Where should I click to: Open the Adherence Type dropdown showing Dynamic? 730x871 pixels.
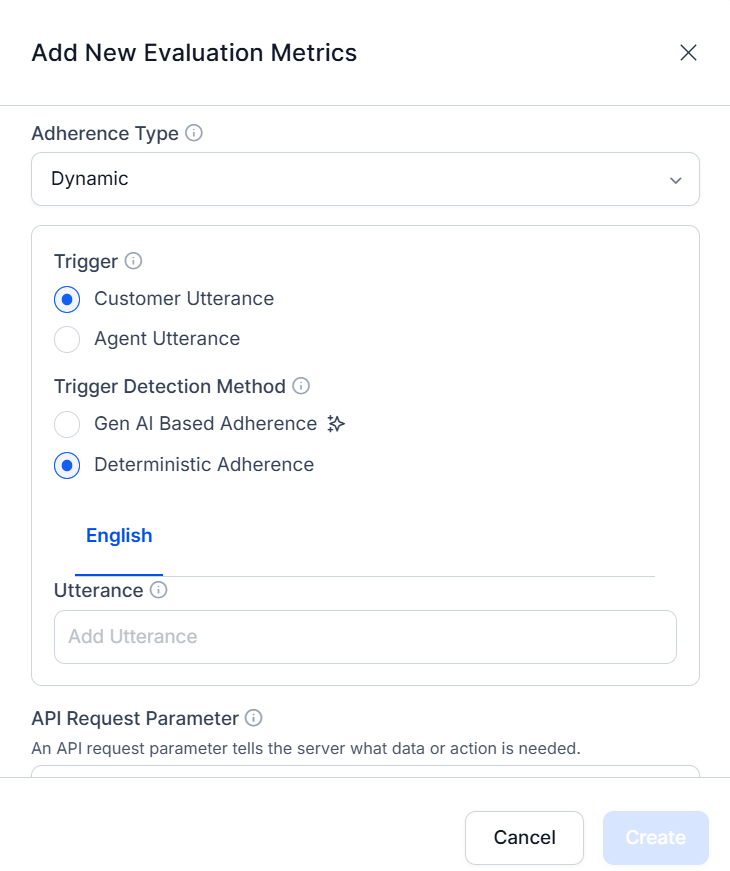365,179
